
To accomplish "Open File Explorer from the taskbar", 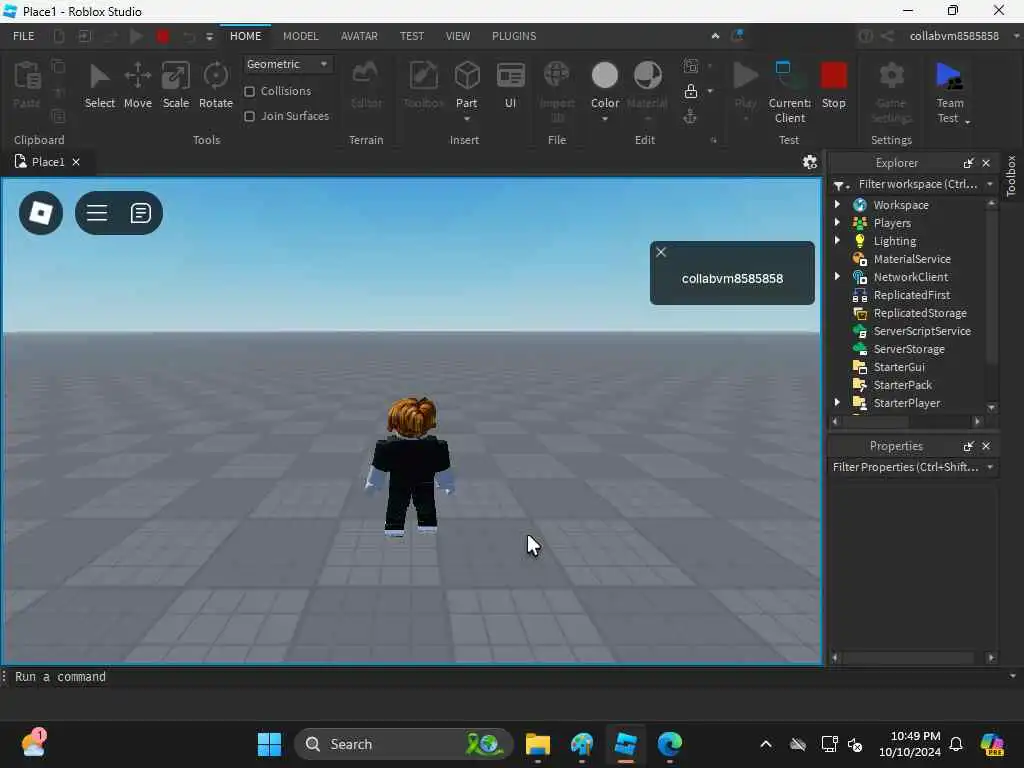I will 537,744.
